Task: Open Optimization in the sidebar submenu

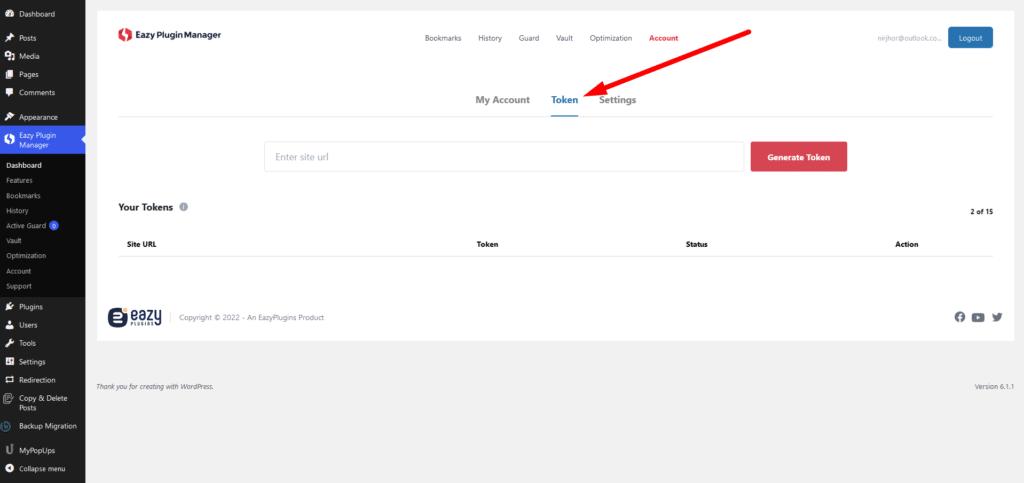Action: [26, 256]
